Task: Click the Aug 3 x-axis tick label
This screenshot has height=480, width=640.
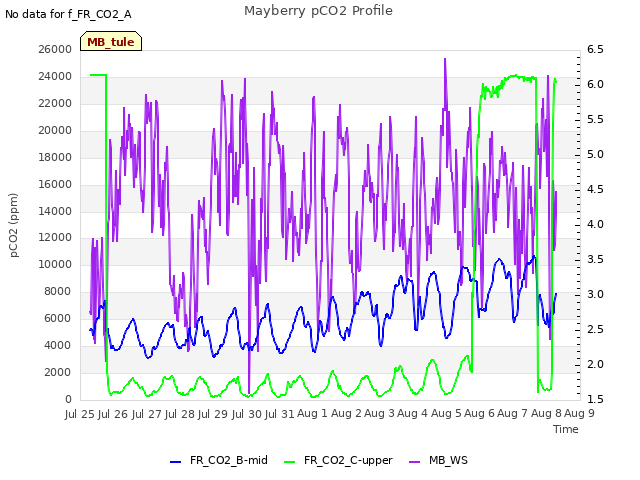Action: [379, 413]
